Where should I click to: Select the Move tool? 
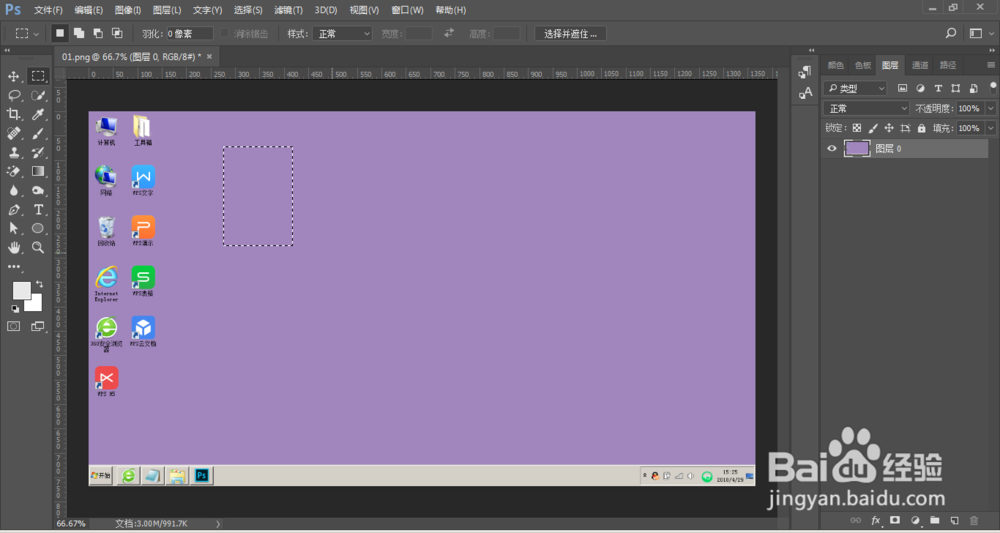[13, 77]
